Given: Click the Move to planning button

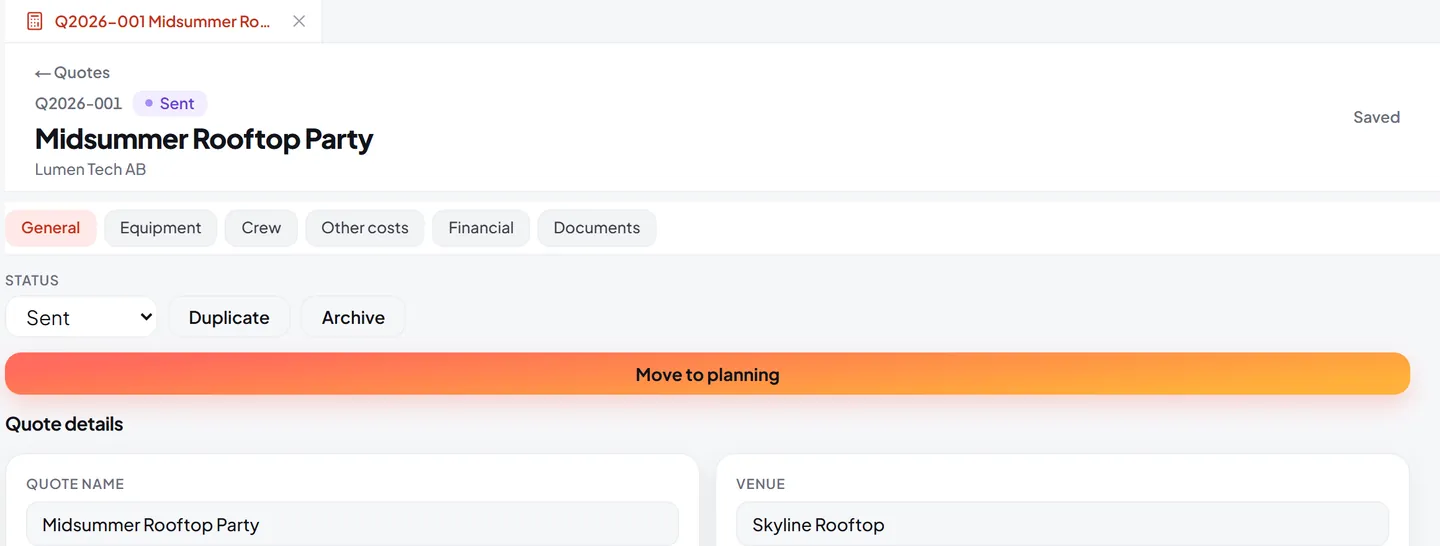Looking at the screenshot, I should tap(708, 374).
